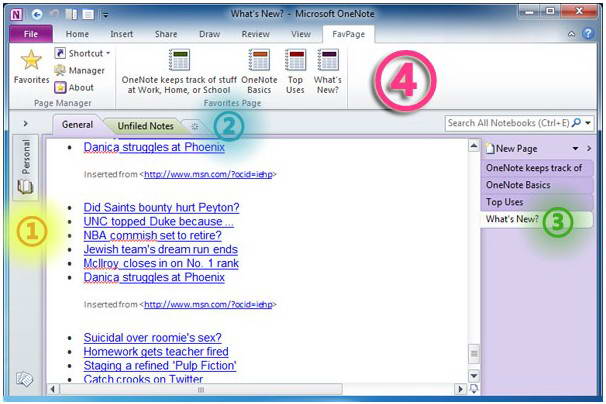Expand the notebook navigation bar
The height and width of the screenshot is (404, 606).
pos(26,124)
